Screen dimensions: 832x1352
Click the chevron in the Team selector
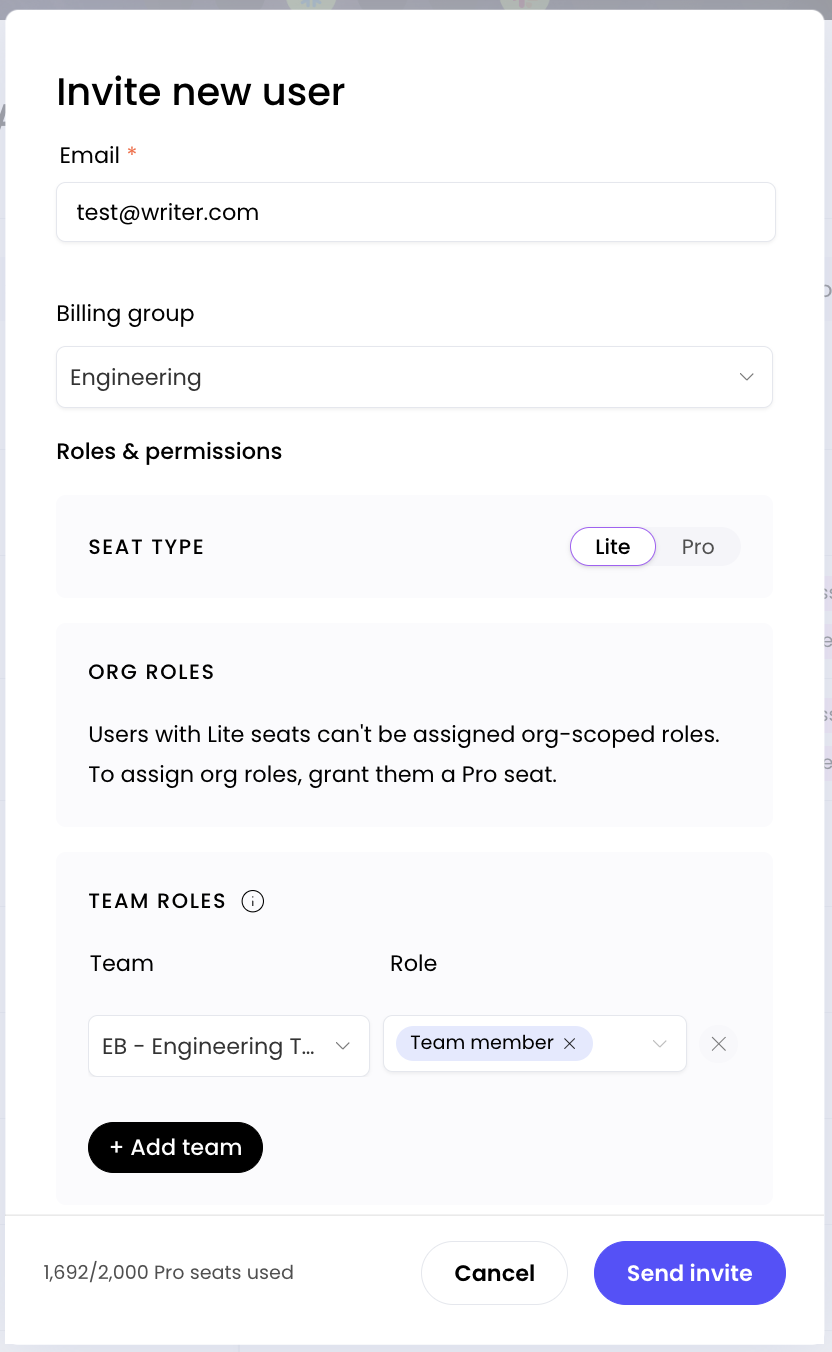[x=343, y=1046]
